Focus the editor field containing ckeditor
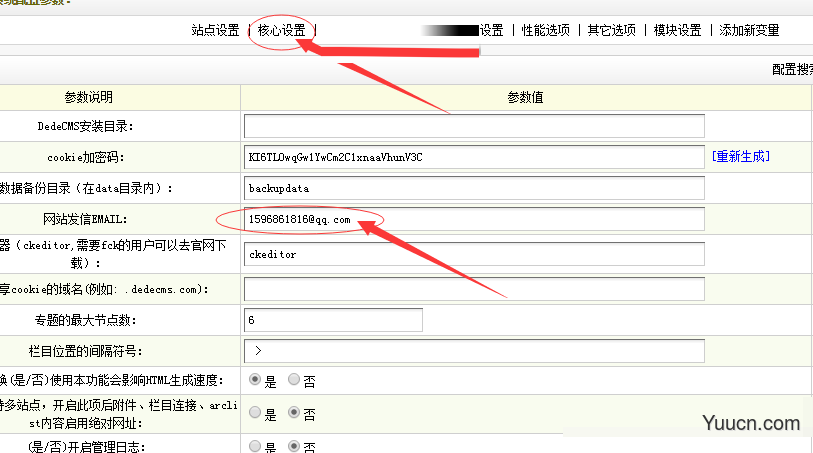This screenshot has height=453, width=813. [474, 254]
